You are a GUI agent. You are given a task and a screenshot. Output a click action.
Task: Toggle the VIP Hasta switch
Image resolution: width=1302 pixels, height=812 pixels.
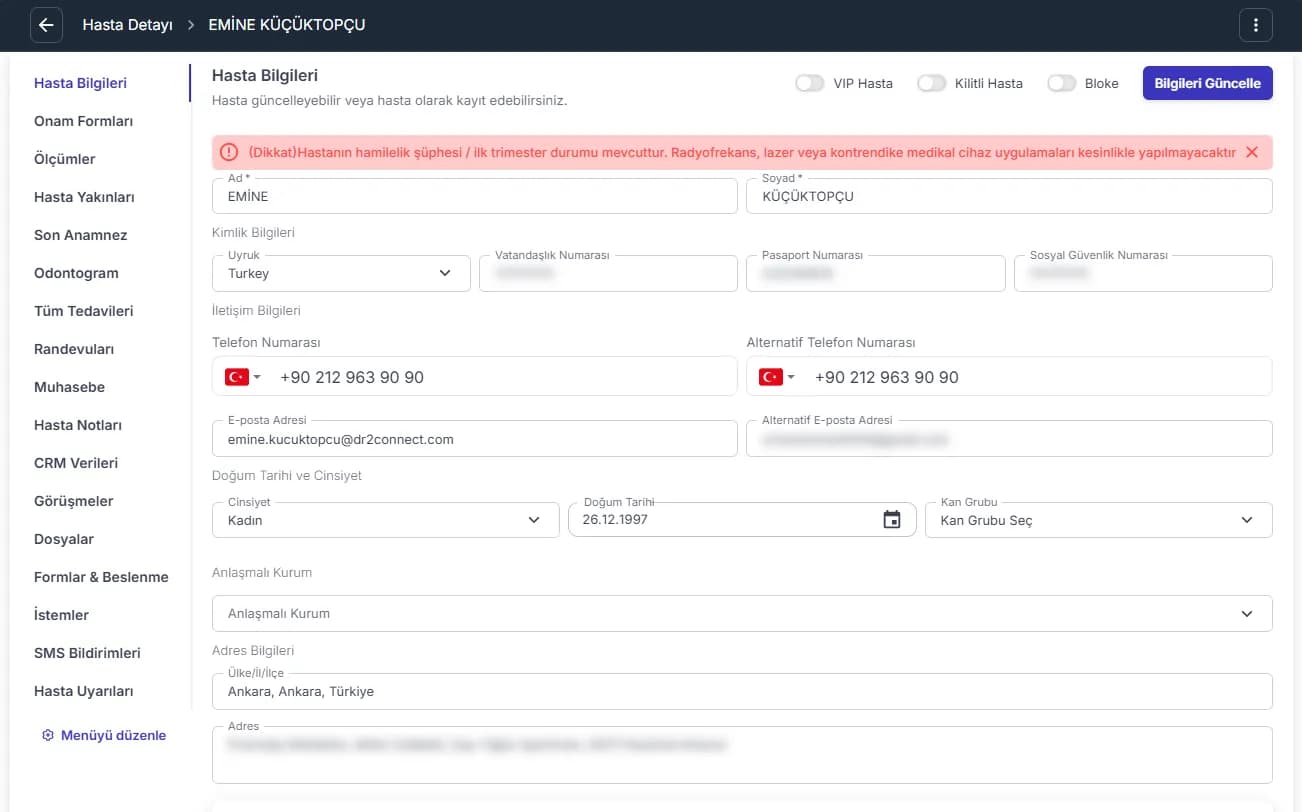[810, 83]
